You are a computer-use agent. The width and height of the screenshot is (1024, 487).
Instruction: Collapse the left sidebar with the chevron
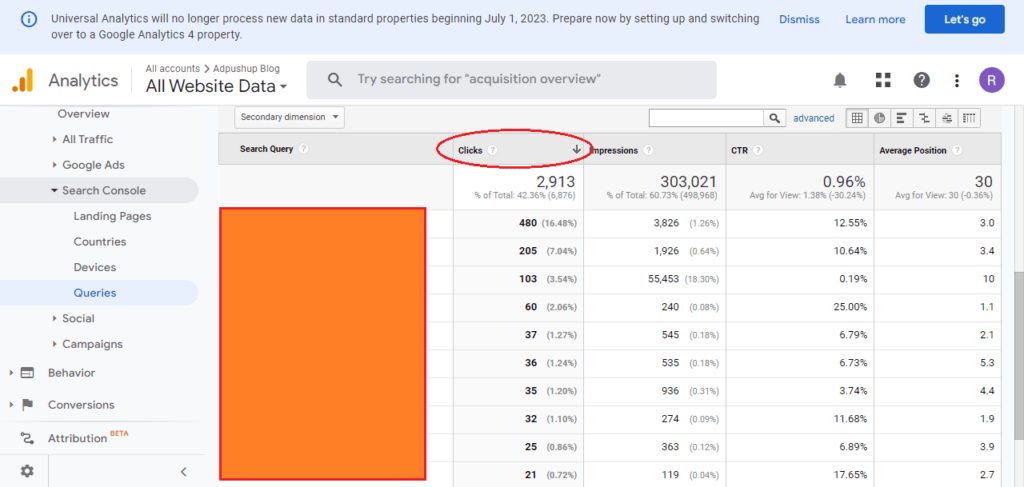point(183,471)
